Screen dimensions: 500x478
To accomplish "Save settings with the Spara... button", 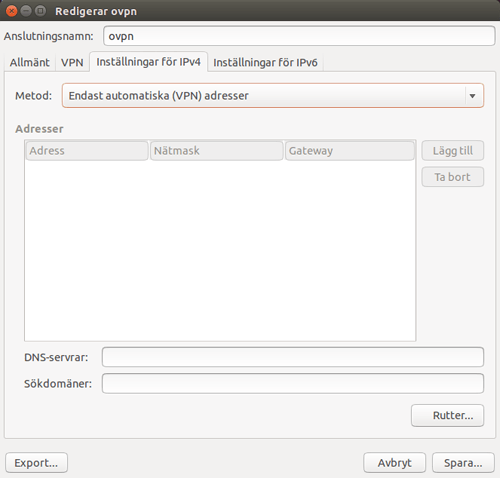I will (x=463, y=463).
